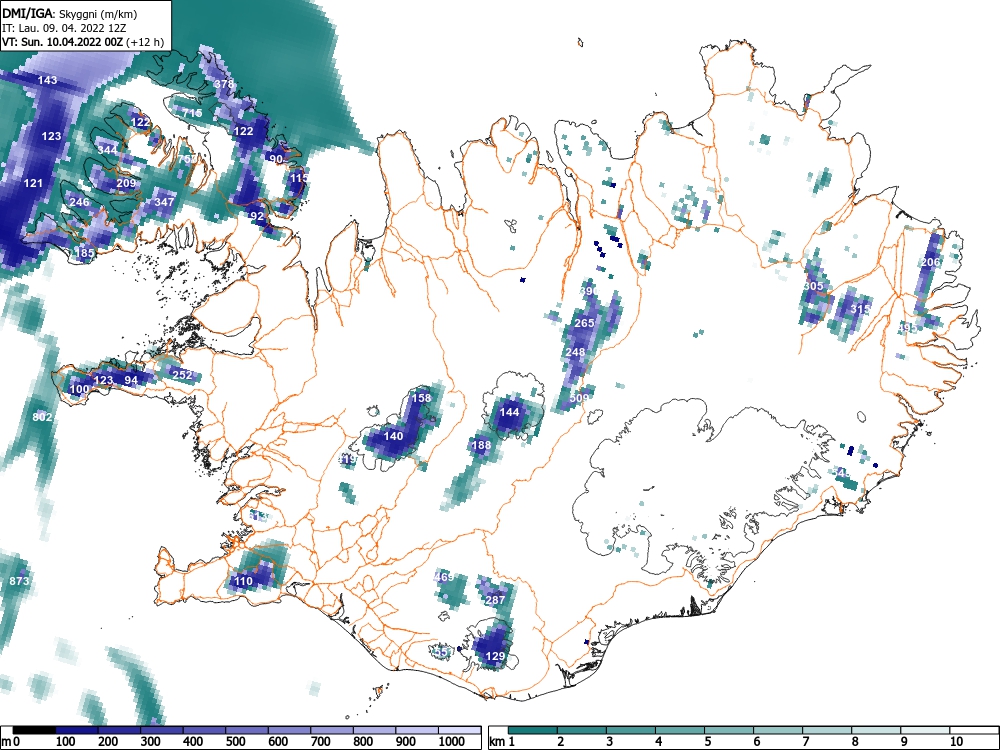Screen dimensions: 1000x750
Task: Click the offshore value 873
Action: 19,581
